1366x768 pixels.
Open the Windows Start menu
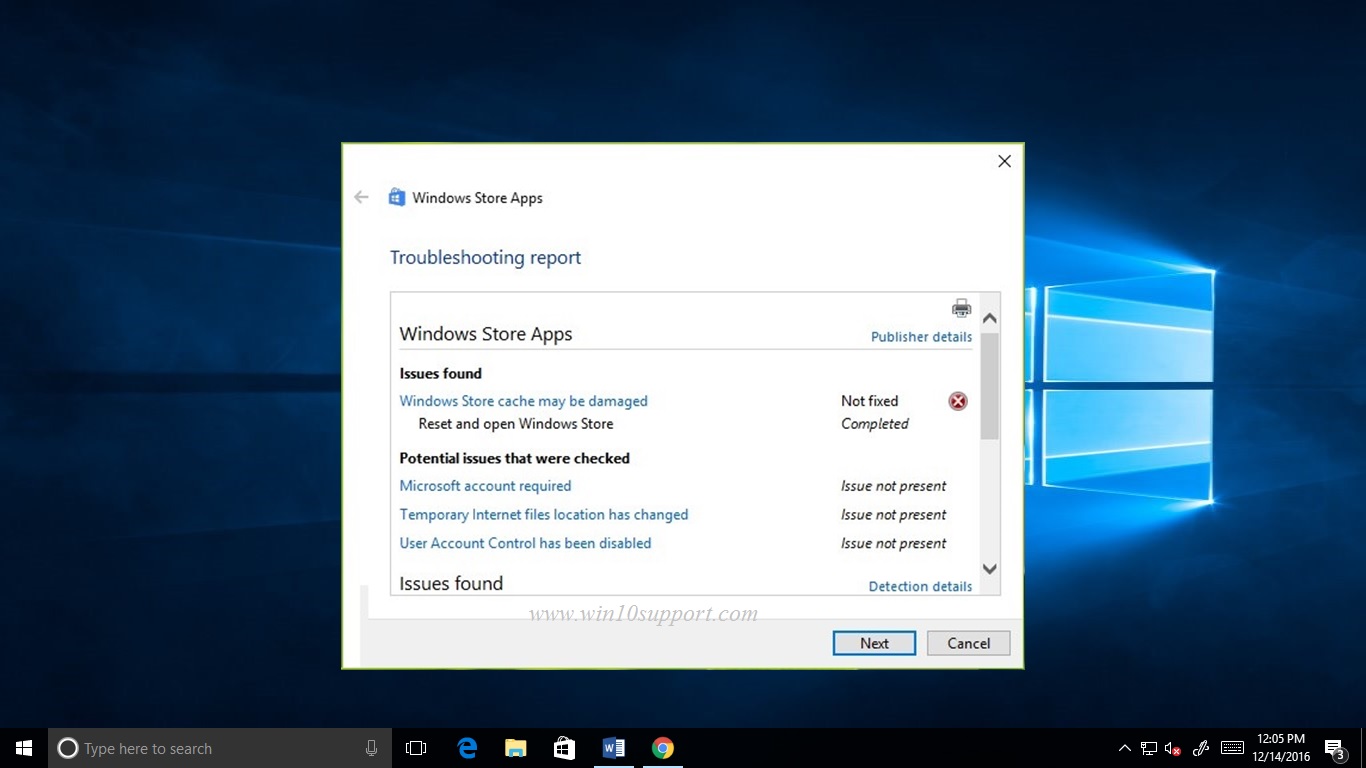click(24, 748)
